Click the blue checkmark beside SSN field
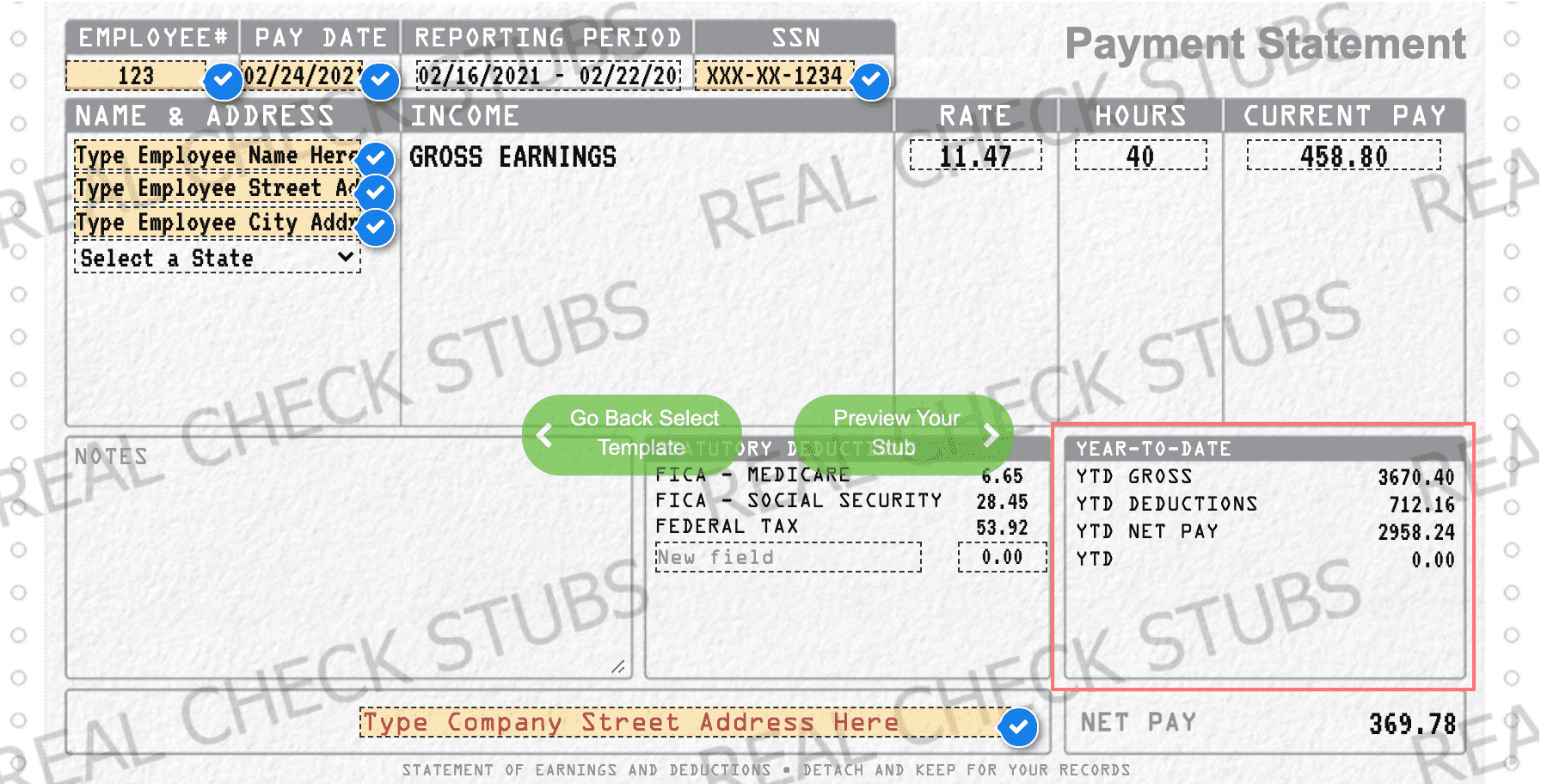This screenshot has height=784, width=1541. 870,81
